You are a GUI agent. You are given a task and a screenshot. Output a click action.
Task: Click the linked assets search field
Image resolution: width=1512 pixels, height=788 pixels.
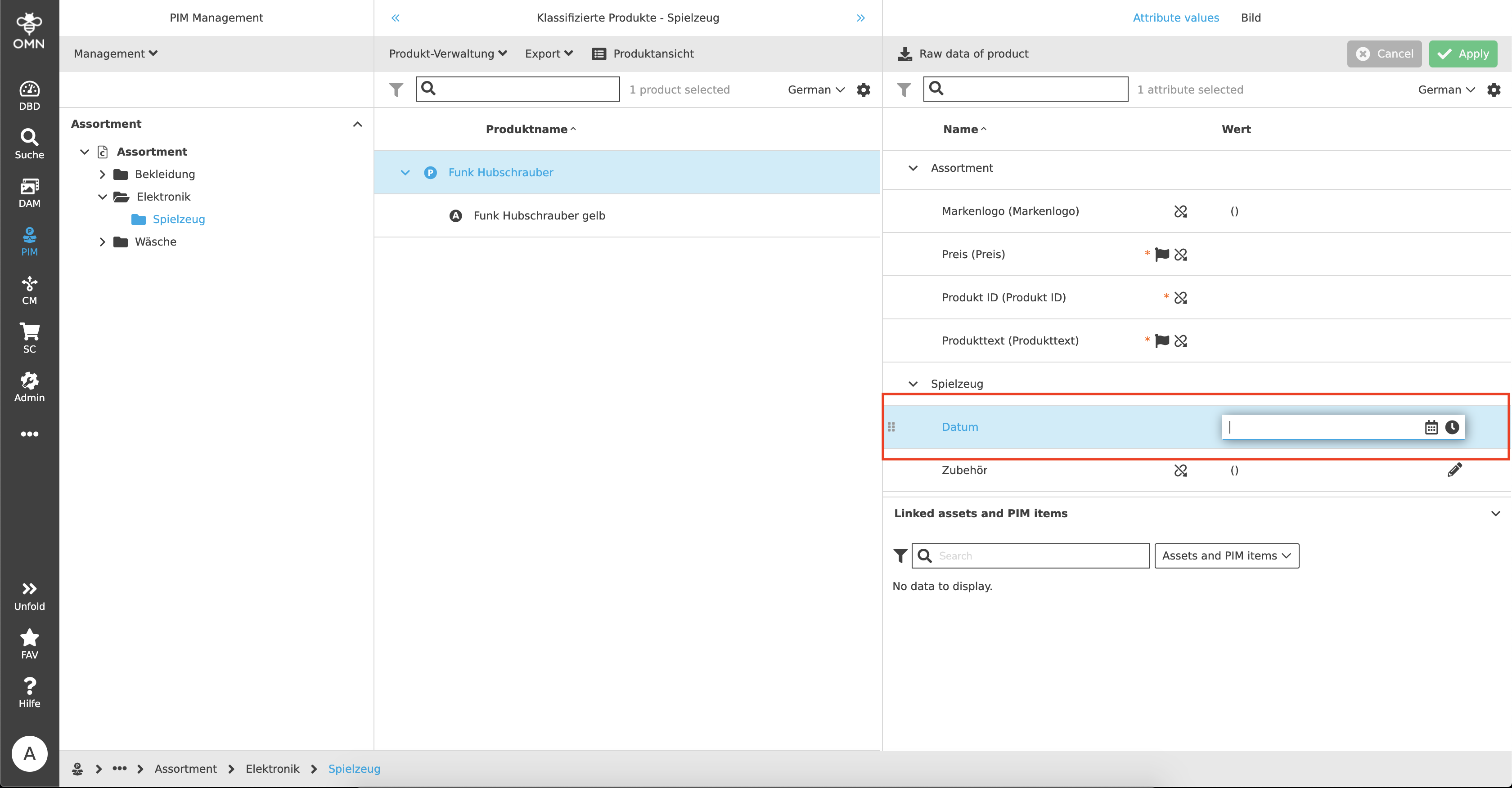coord(1030,555)
